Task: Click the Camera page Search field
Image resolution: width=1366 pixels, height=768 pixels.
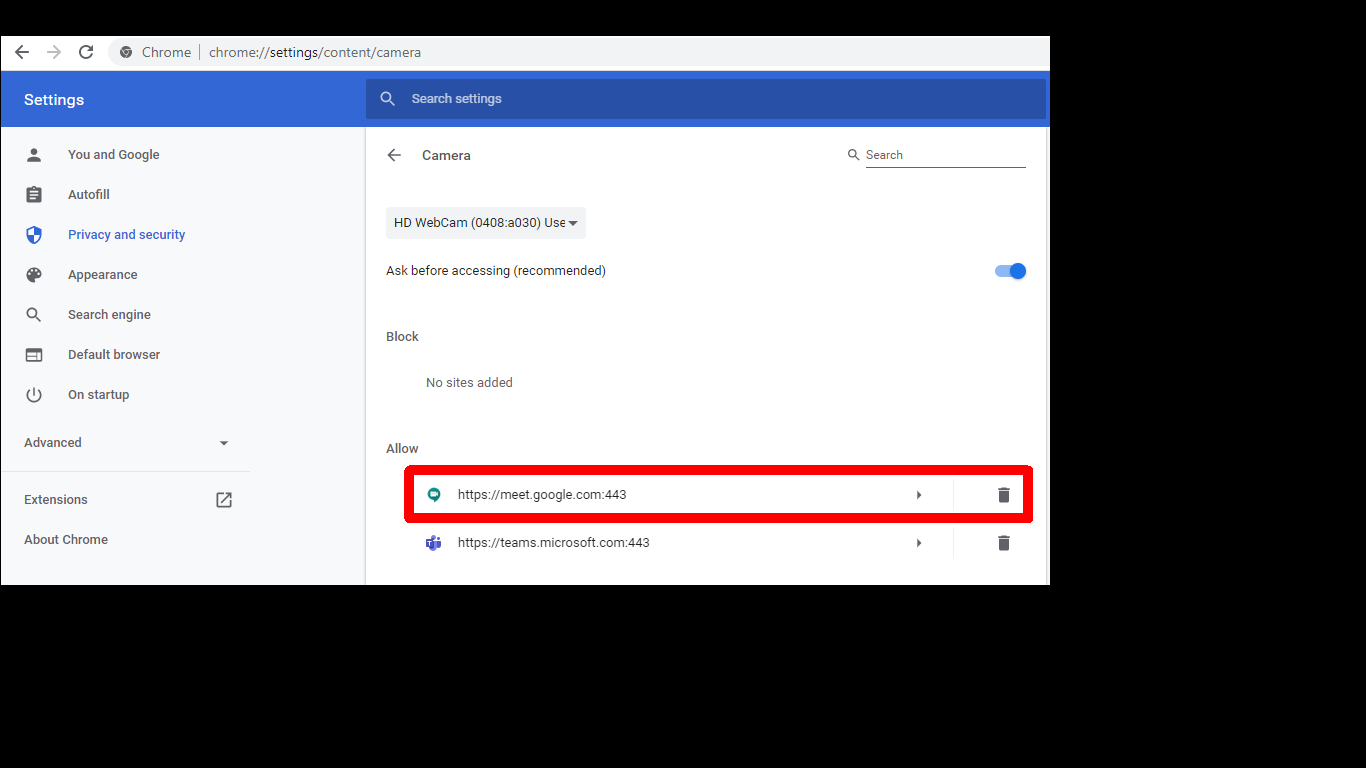Action: tap(945, 155)
